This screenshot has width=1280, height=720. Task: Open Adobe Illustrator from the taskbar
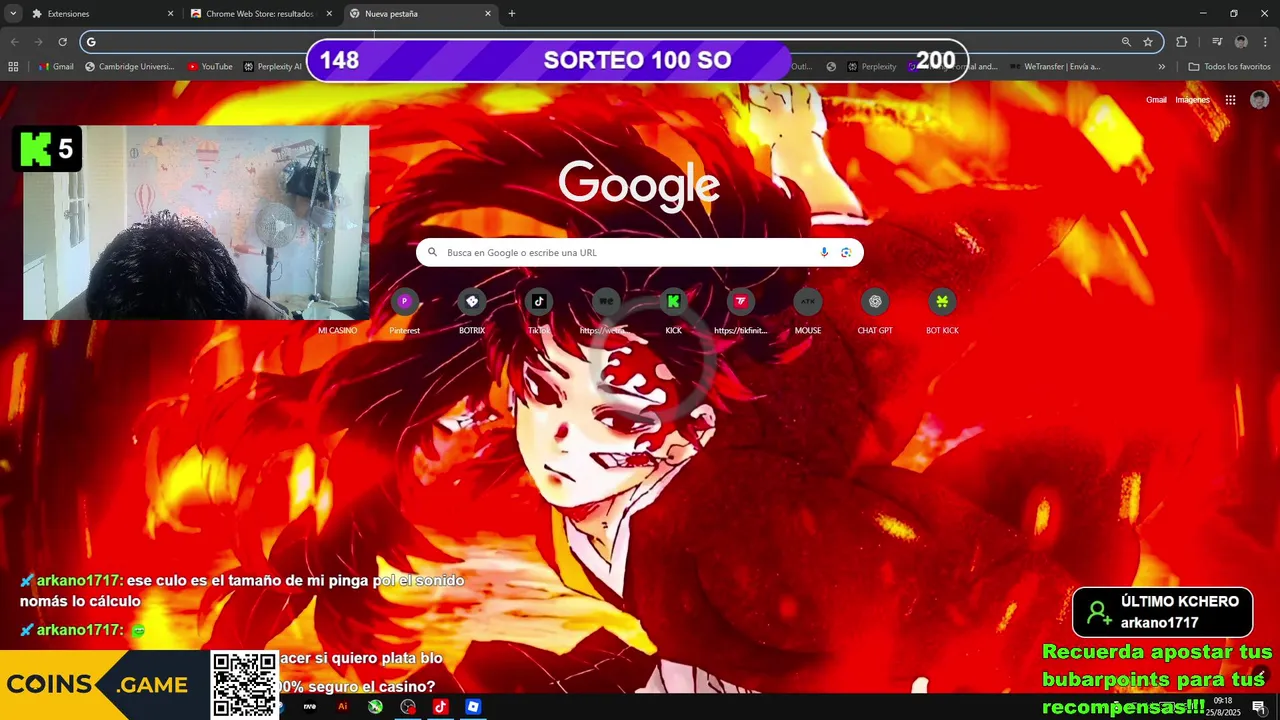(x=343, y=706)
